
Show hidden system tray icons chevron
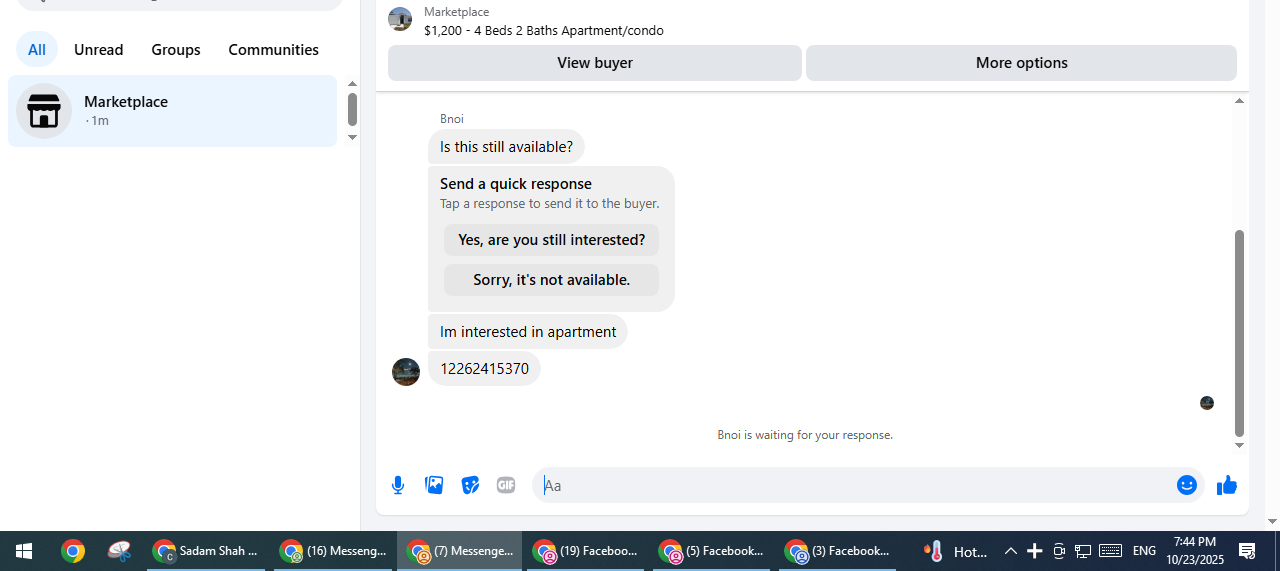(x=1010, y=551)
